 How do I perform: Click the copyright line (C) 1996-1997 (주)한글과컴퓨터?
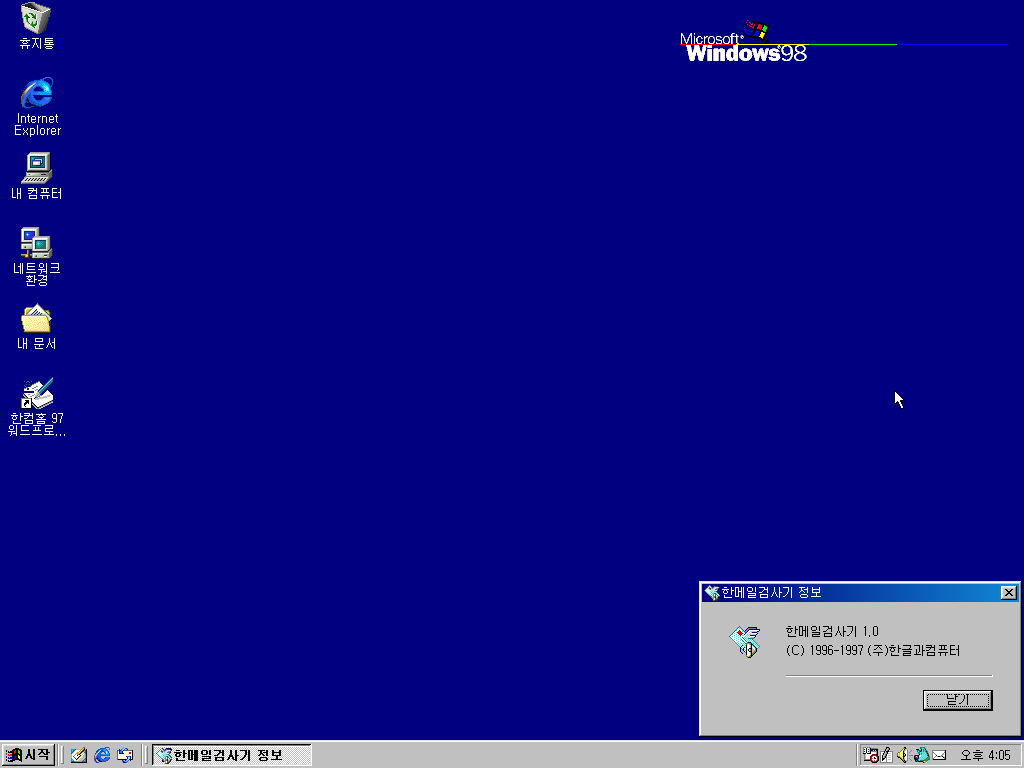pyautogui.click(x=872, y=650)
